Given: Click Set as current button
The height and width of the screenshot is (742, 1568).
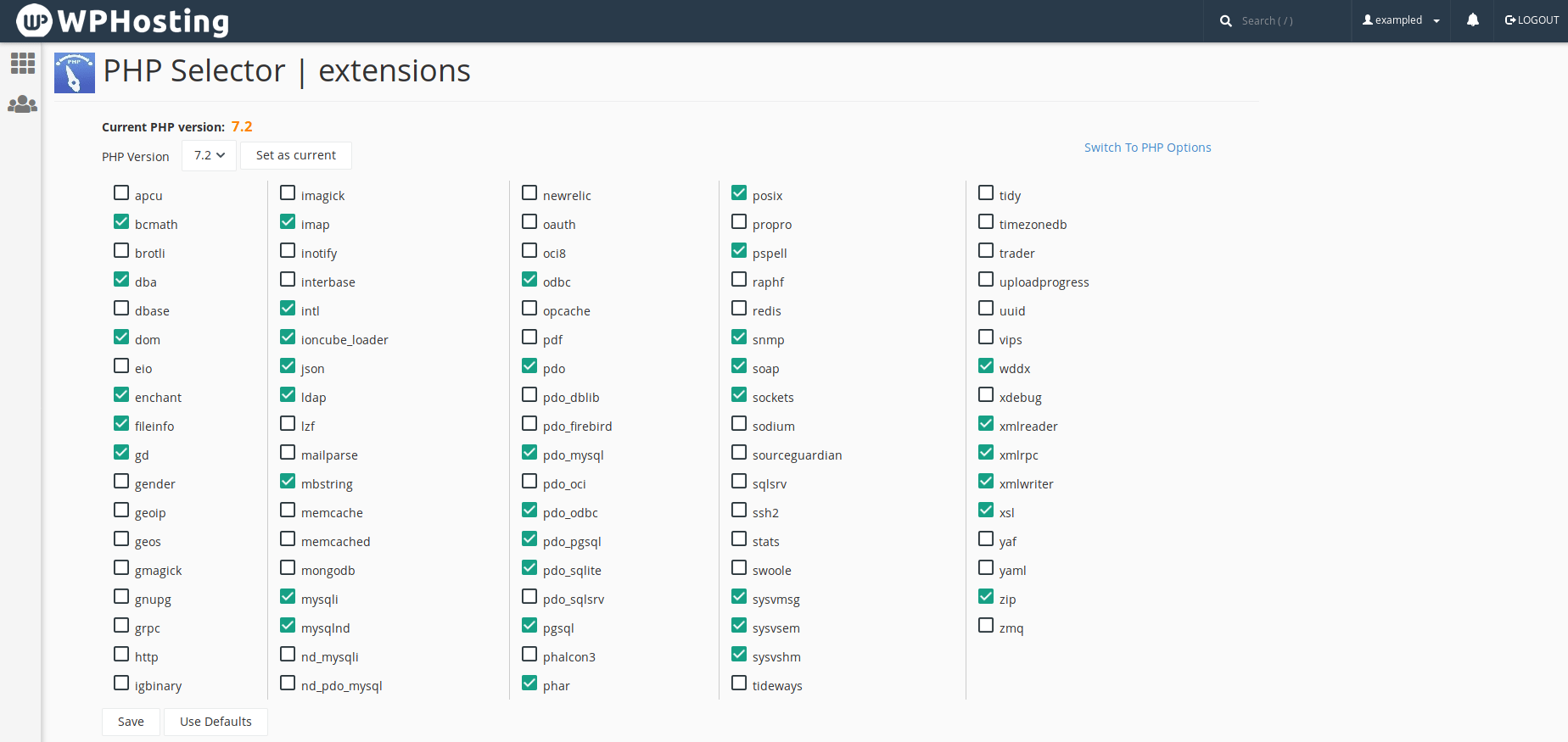Looking at the screenshot, I should pos(296,155).
